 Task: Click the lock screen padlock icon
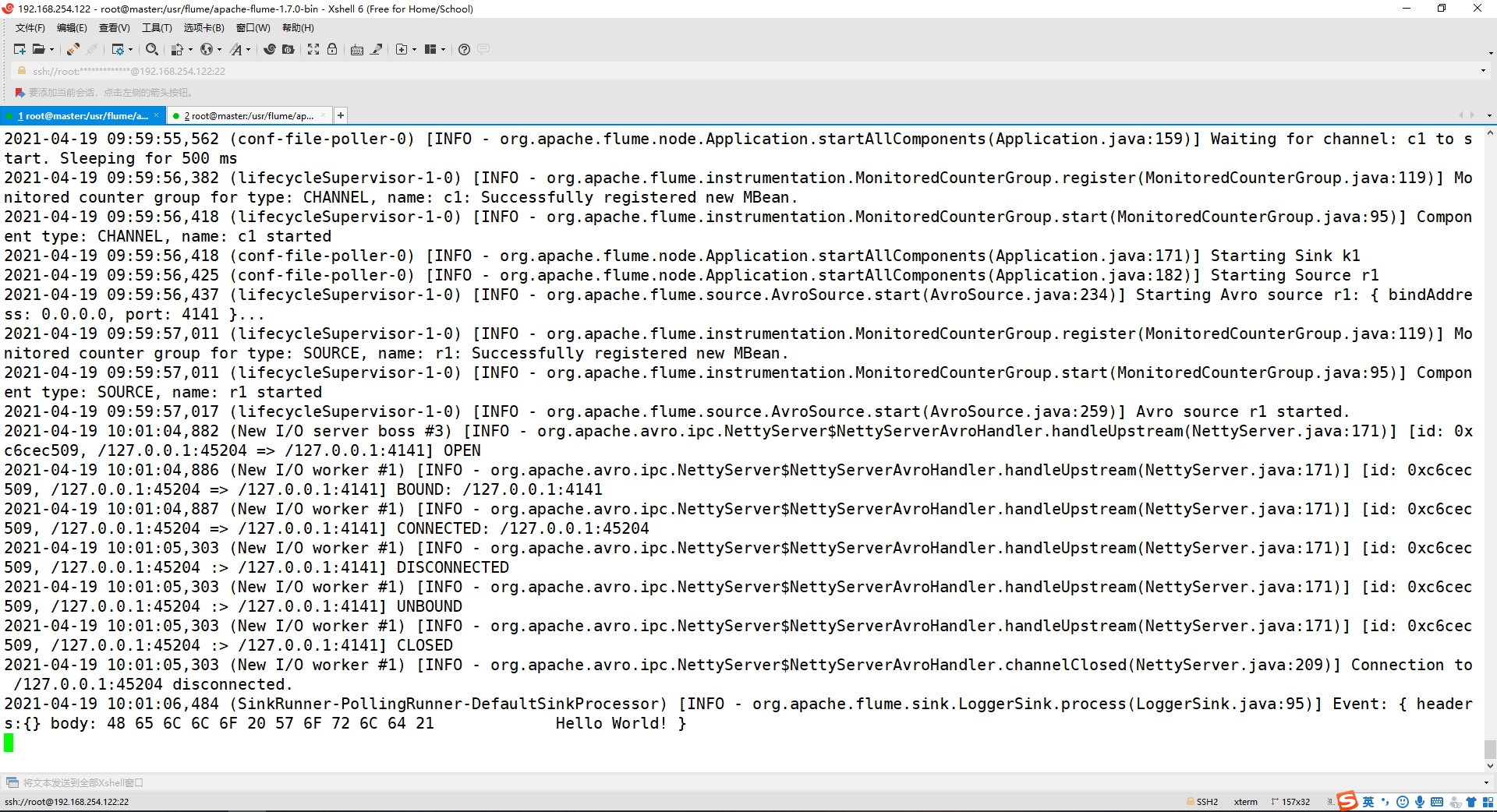(x=332, y=49)
